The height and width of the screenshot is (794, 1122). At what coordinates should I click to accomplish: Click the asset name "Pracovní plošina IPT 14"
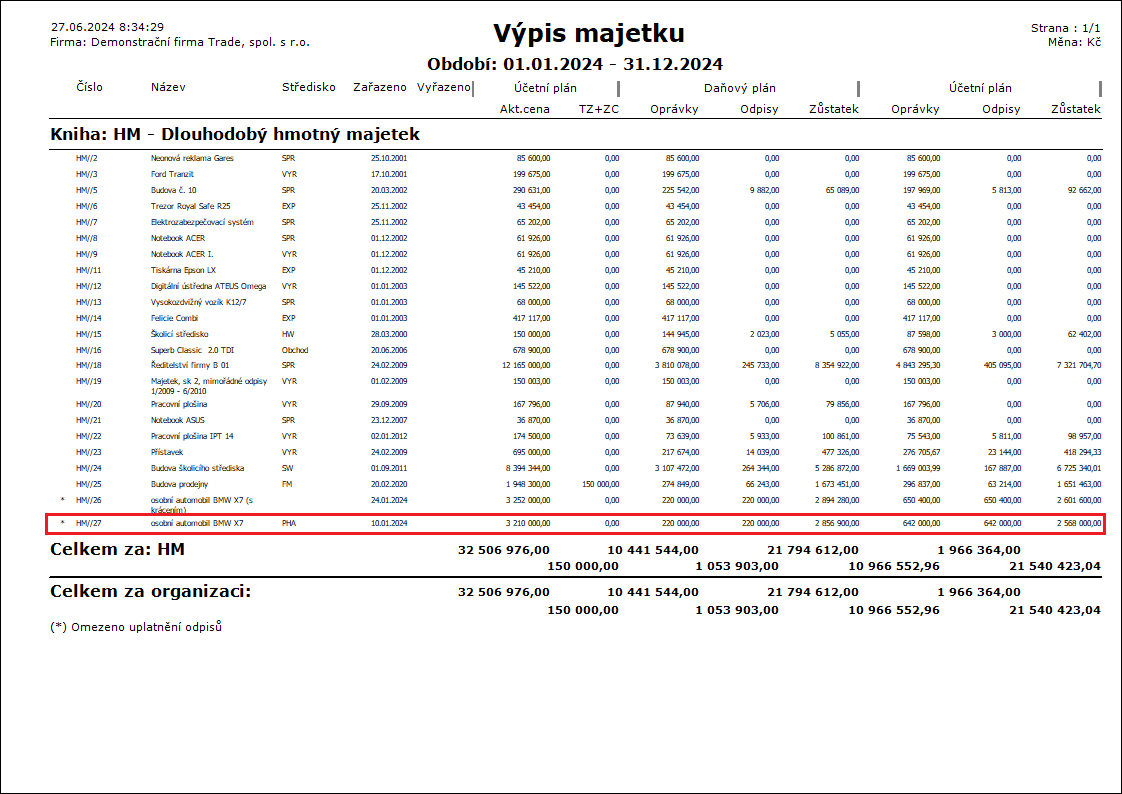click(x=192, y=436)
